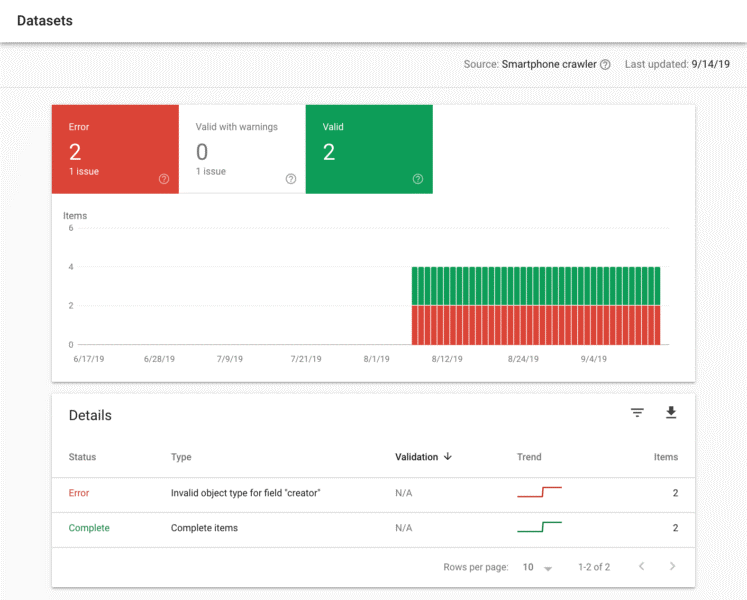
Task: Click the green bars in the chart
Action: click(x=535, y=285)
